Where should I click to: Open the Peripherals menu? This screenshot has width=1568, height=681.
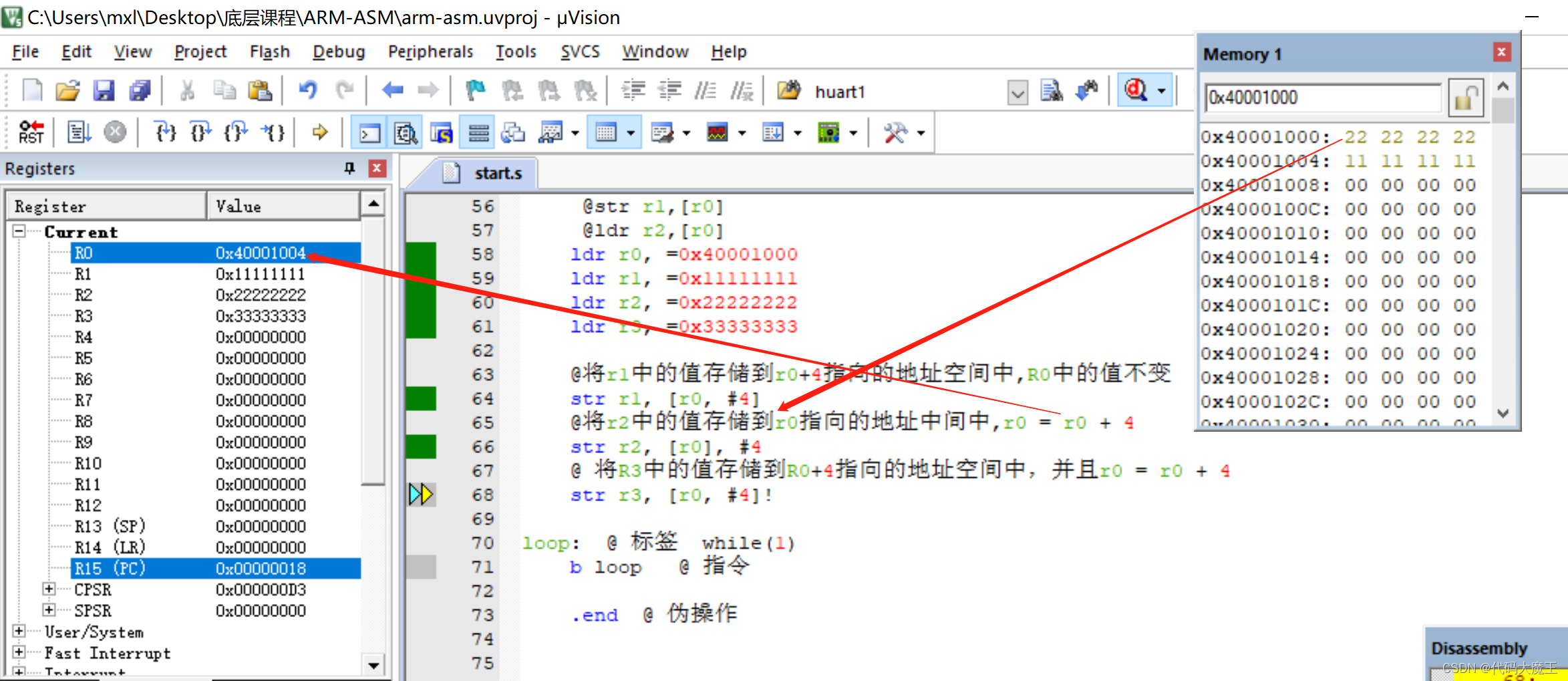click(430, 51)
